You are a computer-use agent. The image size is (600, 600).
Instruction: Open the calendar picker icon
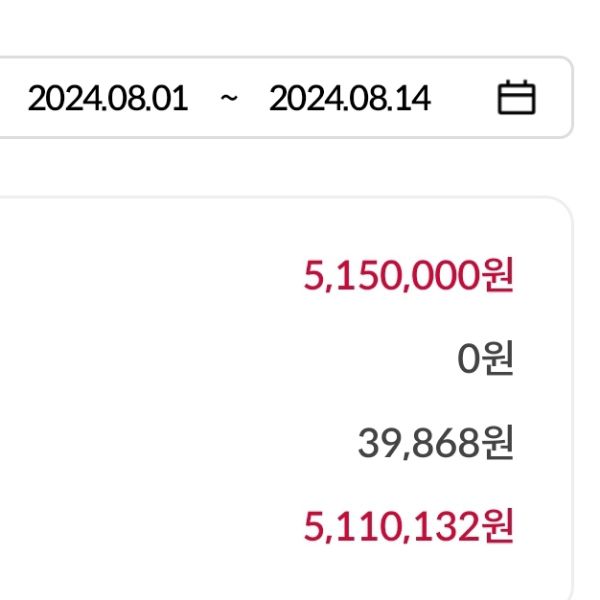tap(517, 98)
